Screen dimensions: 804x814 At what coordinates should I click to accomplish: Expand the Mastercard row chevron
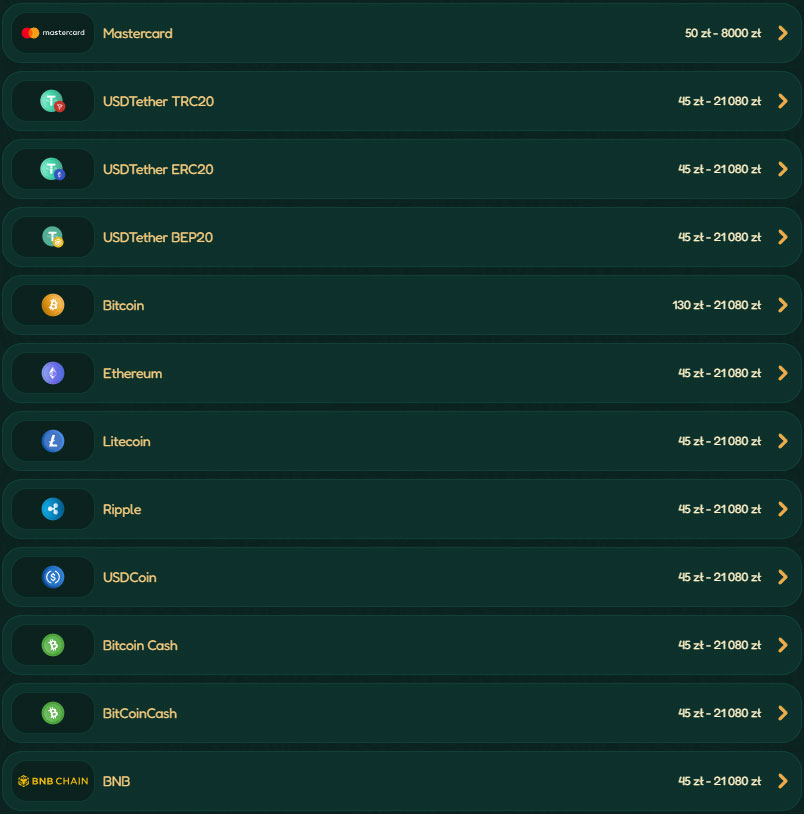pyautogui.click(x=783, y=33)
